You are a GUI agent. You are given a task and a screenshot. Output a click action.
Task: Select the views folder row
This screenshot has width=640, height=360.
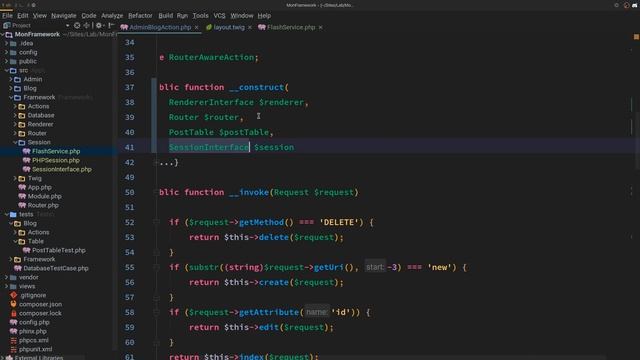27,286
